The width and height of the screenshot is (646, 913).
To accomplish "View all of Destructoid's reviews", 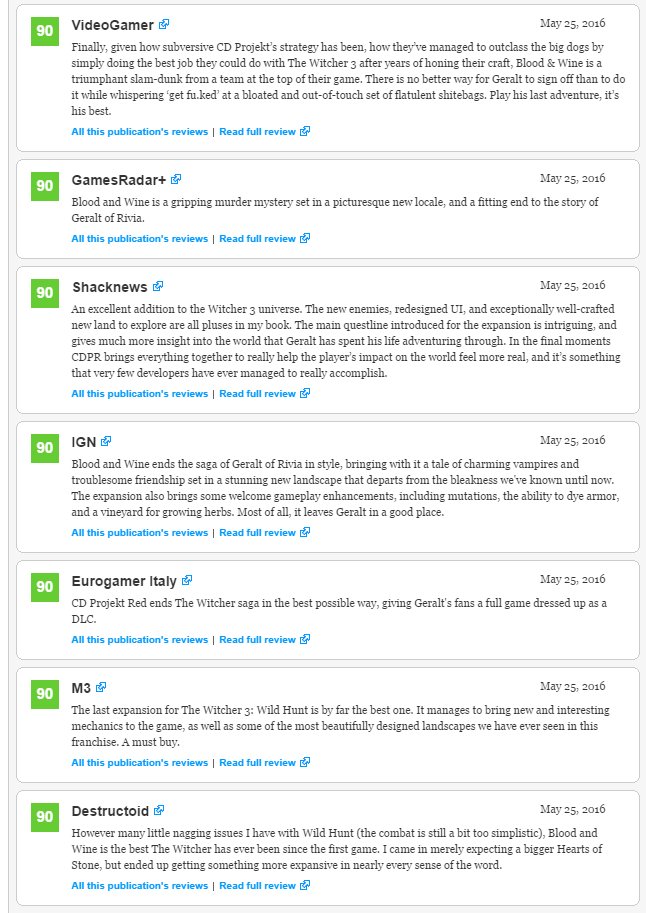I will pyautogui.click(x=140, y=886).
